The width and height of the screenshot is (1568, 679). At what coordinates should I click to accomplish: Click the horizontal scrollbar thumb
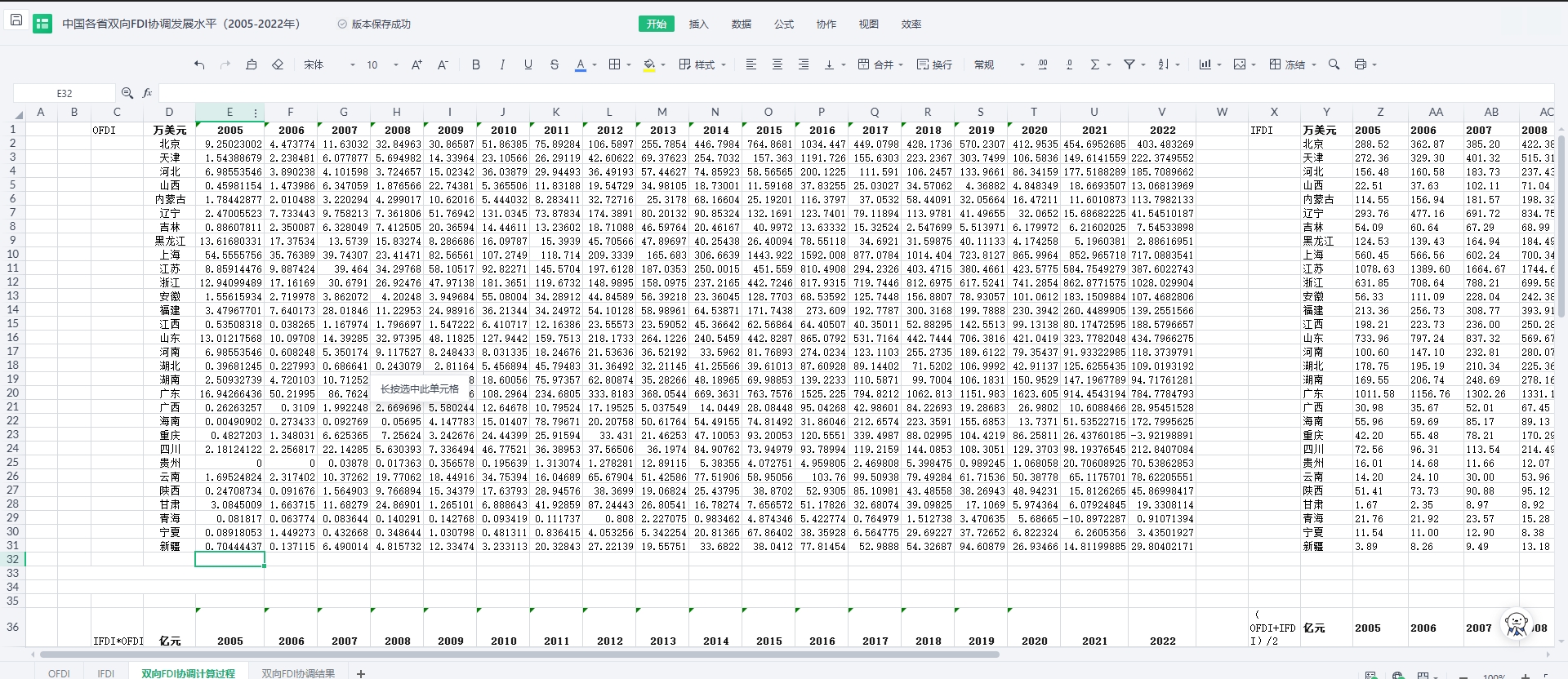coord(519,655)
